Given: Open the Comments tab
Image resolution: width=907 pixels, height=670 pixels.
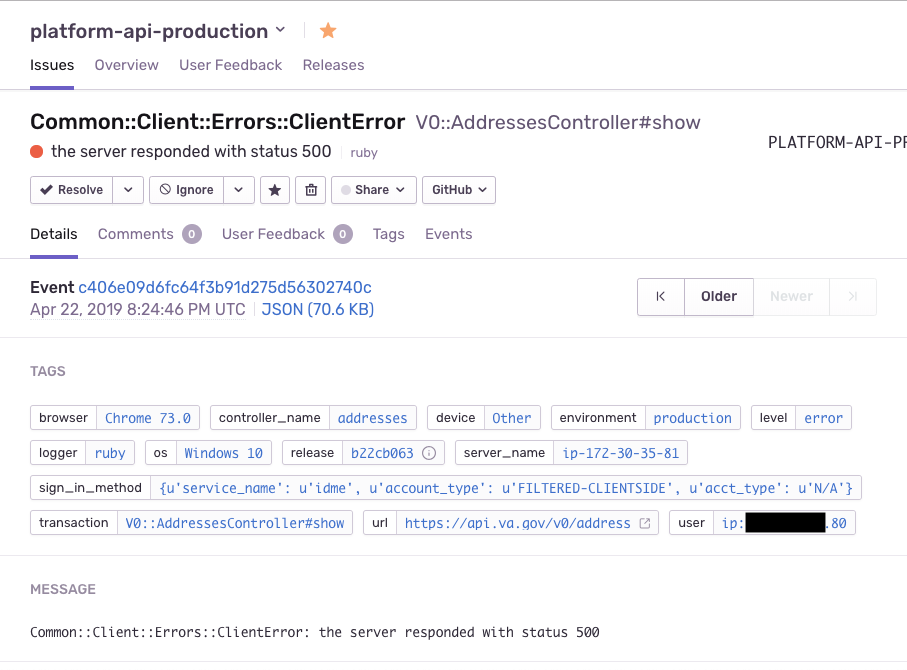Looking at the screenshot, I should click(x=137, y=233).
